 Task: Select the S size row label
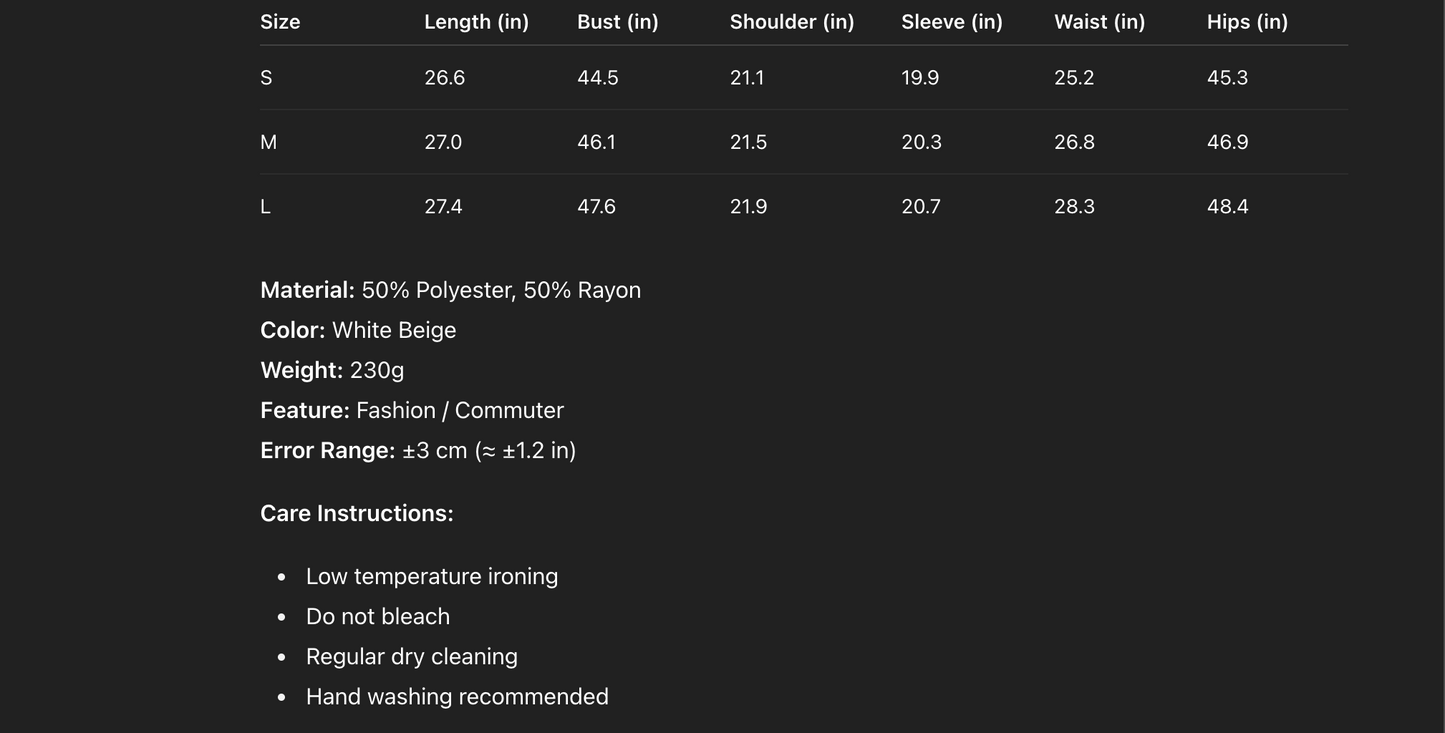tap(266, 78)
